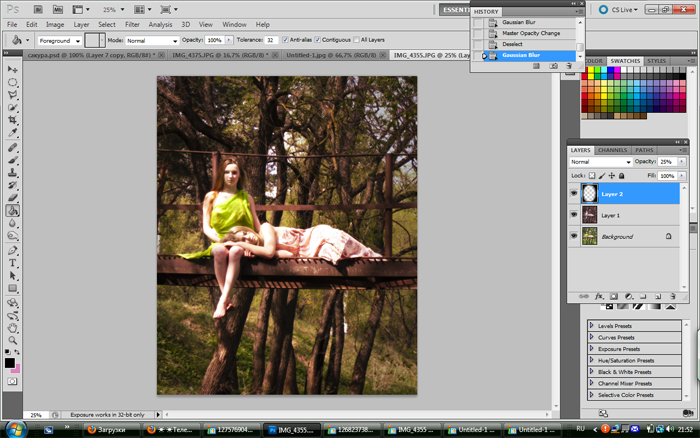
Task: Select the Clone Stamp tool
Action: pyautogui.click(x=12, y=172)
